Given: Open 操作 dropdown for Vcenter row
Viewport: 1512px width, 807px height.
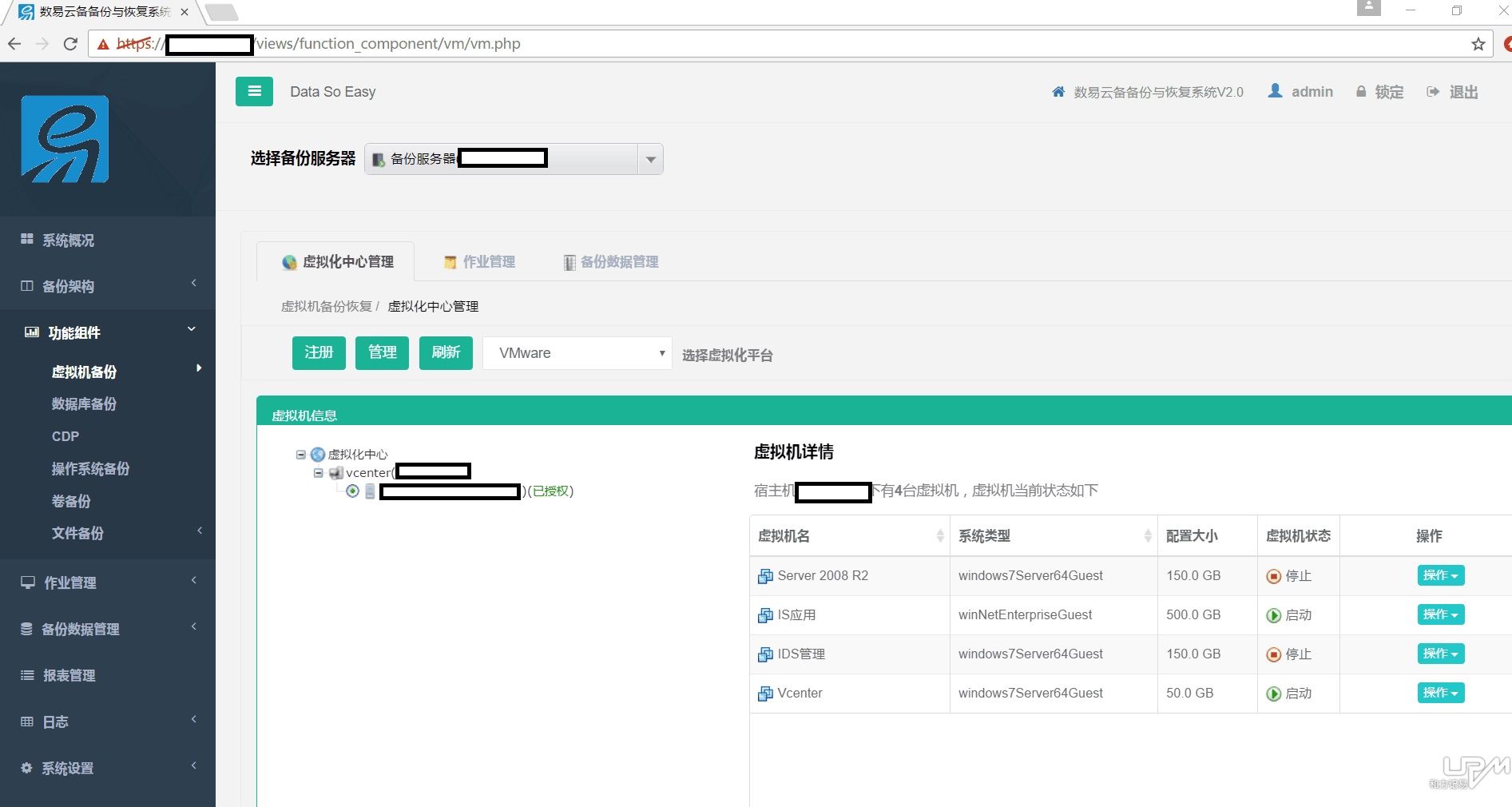Looking at the screenshot, I should (1441, 693).
